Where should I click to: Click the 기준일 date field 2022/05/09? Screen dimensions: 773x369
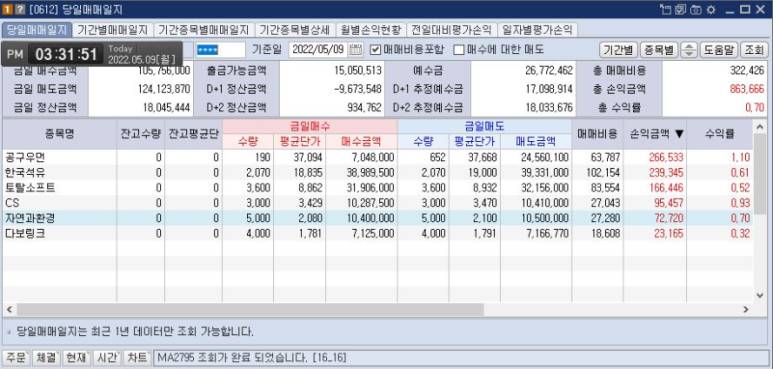[x=319, y=49]
